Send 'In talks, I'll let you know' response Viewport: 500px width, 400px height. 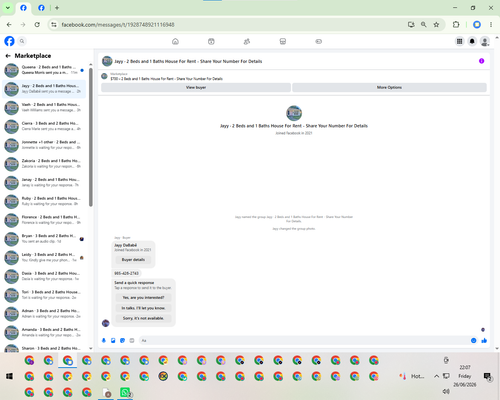coord(143,308)
